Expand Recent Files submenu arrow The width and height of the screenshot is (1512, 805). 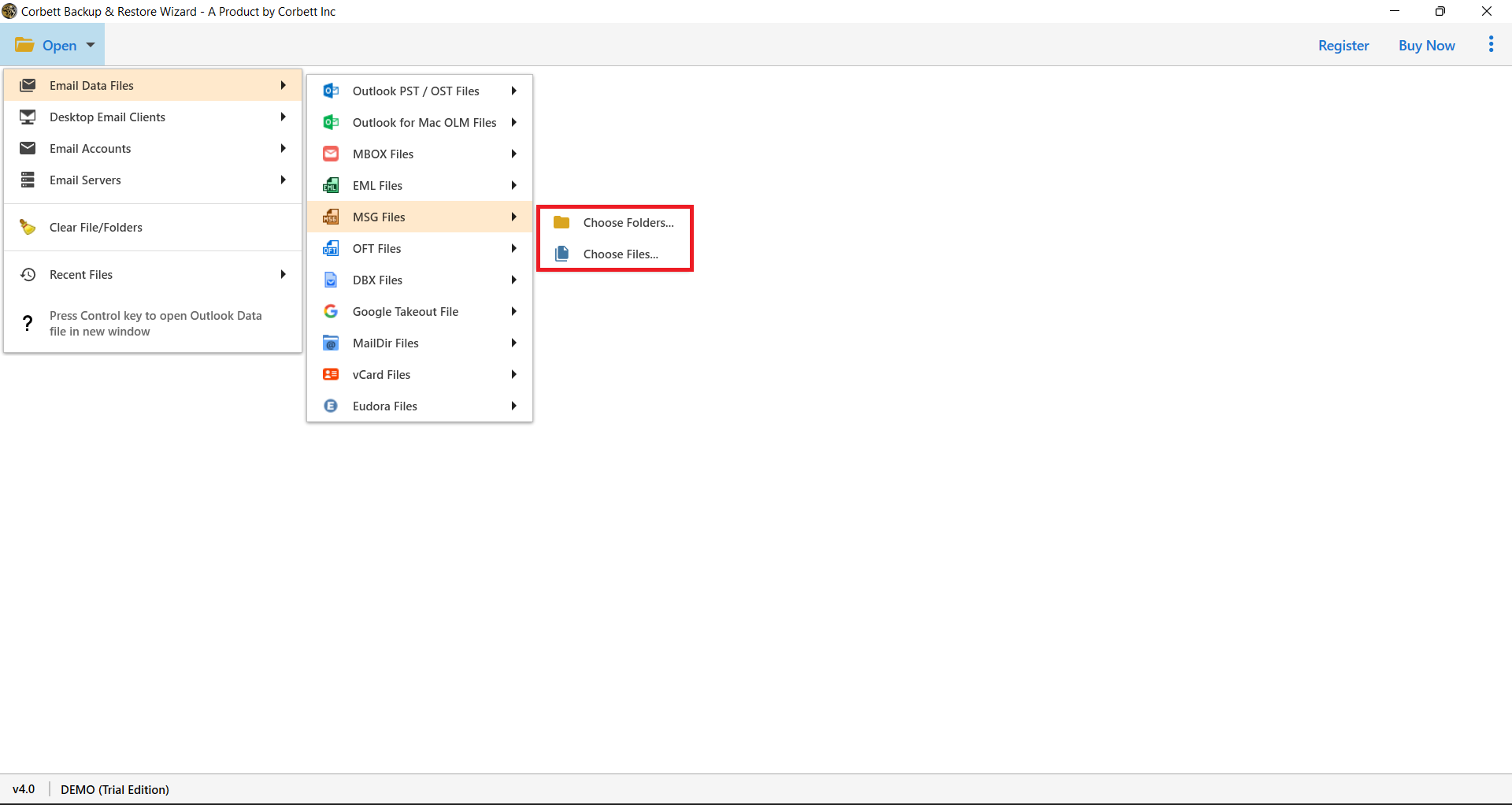point(283,274)
